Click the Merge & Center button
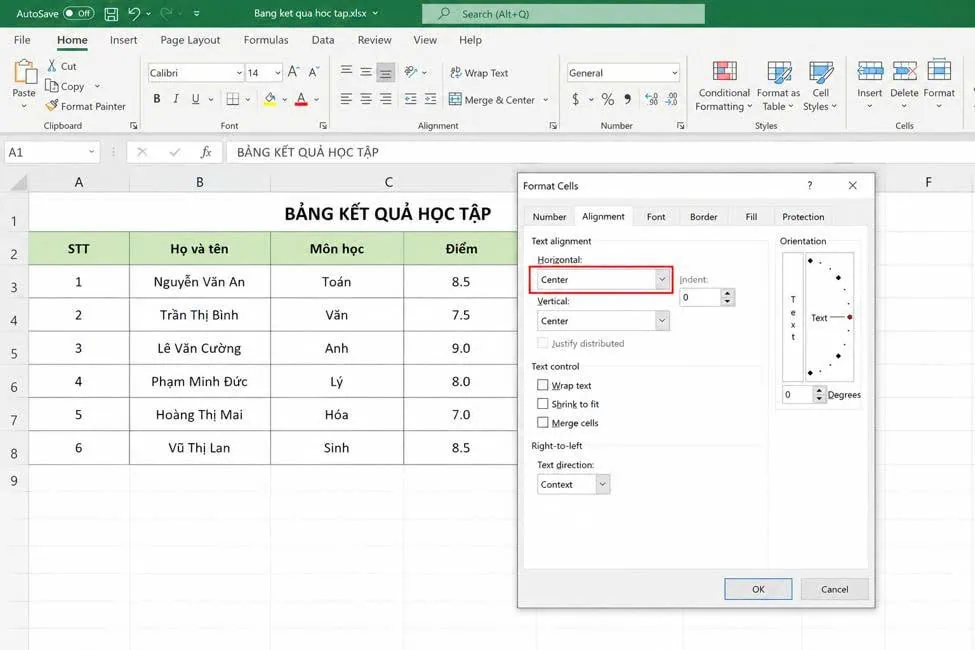The image size is (975, 650). tap(492, 100)
